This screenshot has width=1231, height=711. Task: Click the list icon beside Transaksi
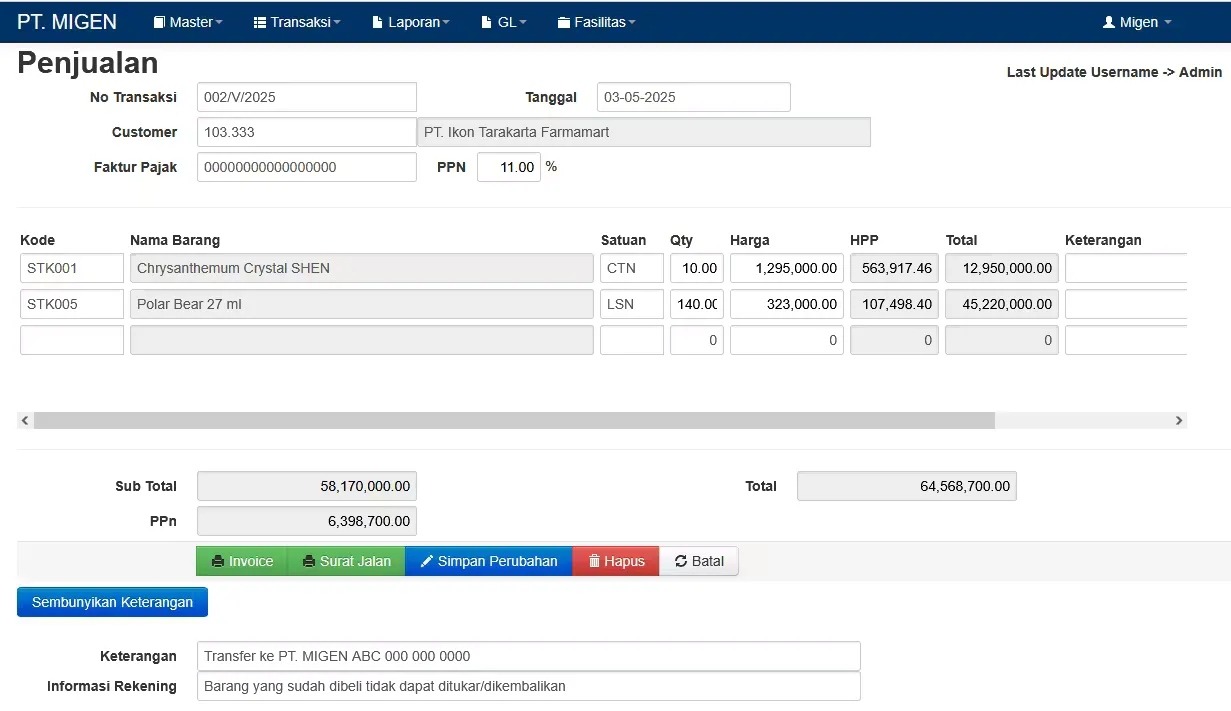(260, 22)
